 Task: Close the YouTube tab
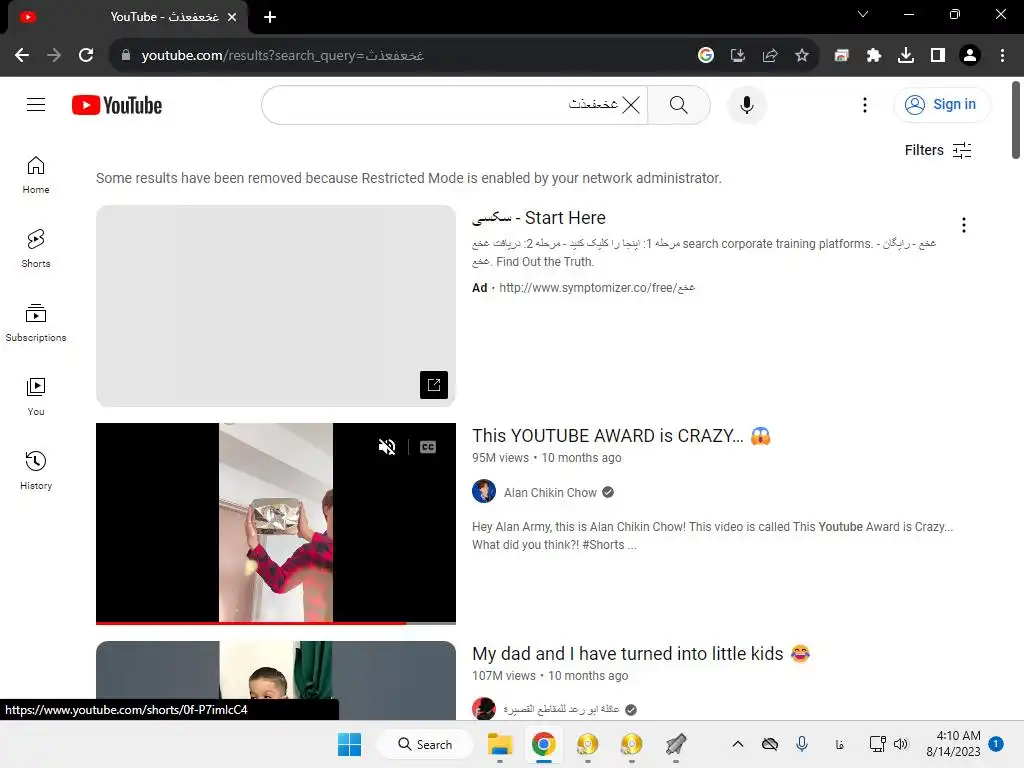232,17
